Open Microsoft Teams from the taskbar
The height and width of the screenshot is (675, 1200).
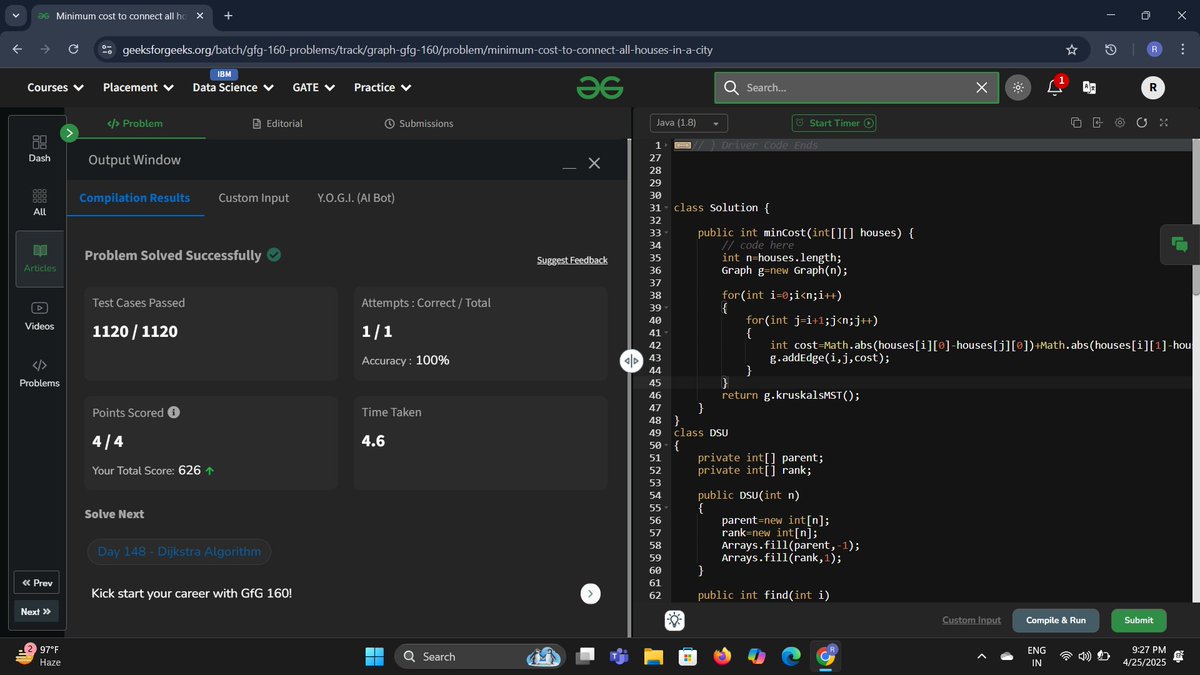click(618, 656)
